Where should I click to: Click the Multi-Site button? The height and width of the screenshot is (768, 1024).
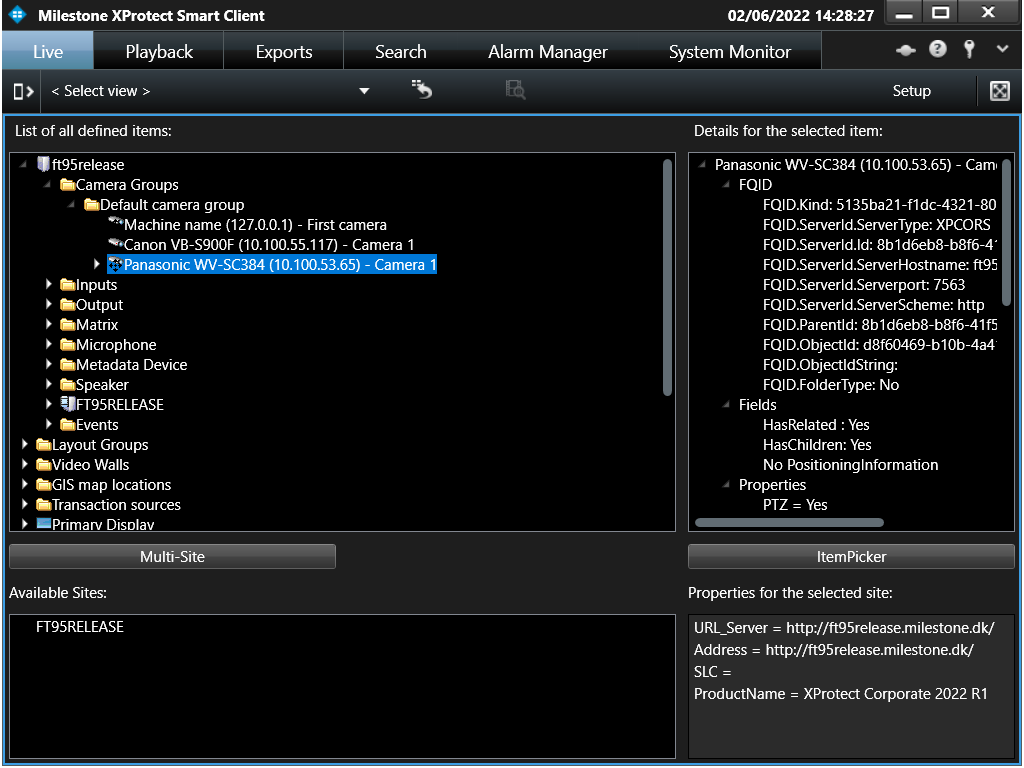tap(172, 556)
